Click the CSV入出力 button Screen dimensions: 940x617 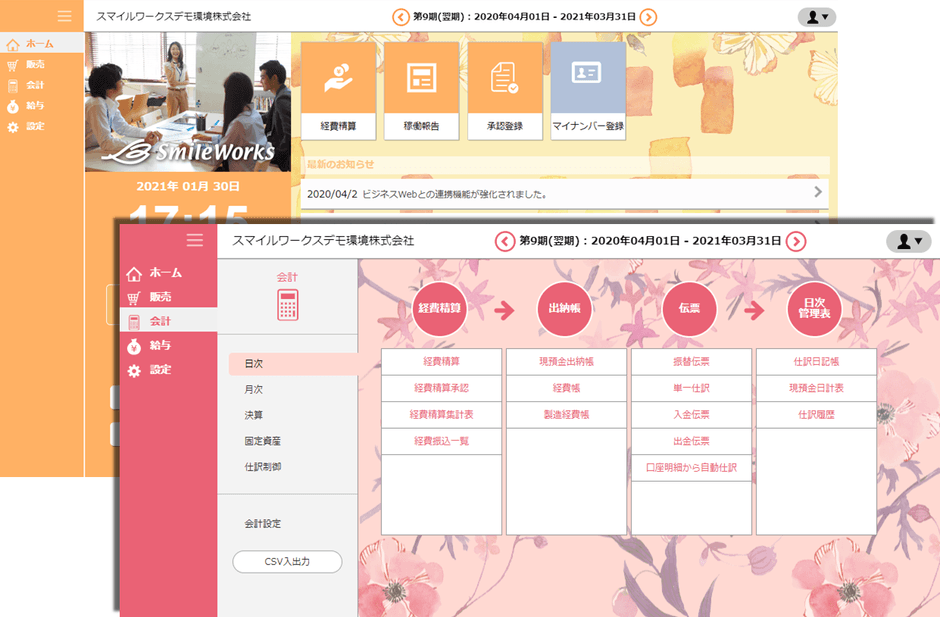(287, 562)
